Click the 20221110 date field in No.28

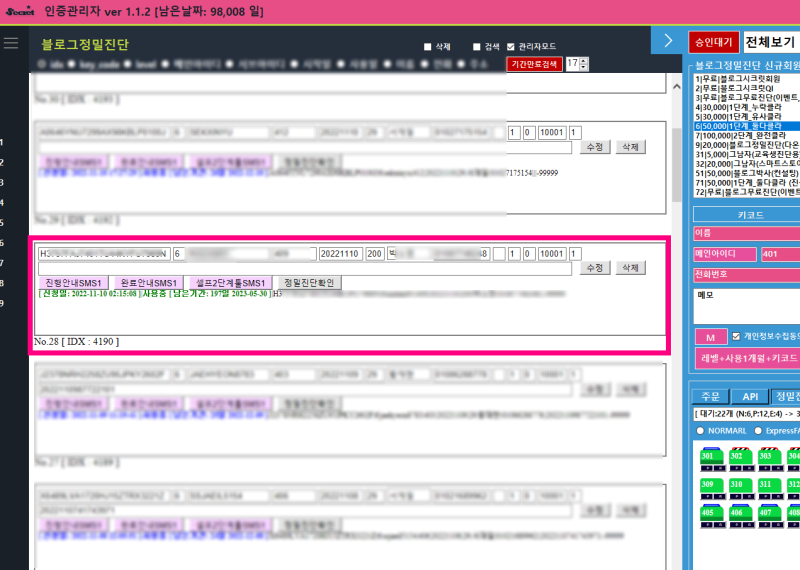coord(341,254)
